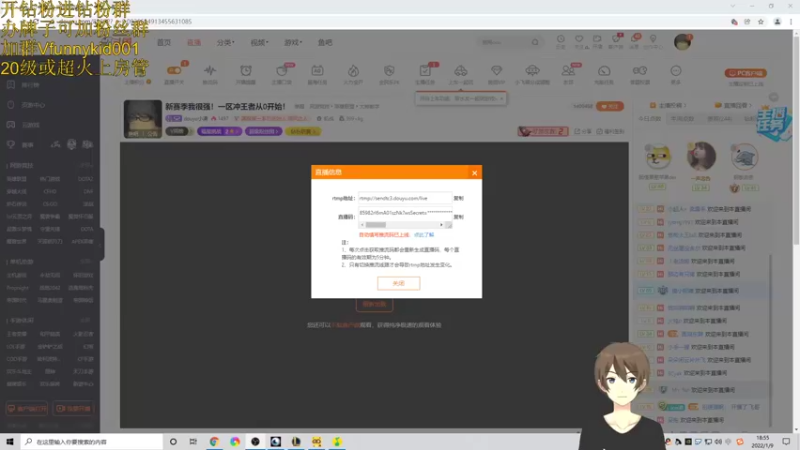Open the blue learn-more link in dialog
The height and width of the screenshot is (450, 800).
(x=424, y=235)
